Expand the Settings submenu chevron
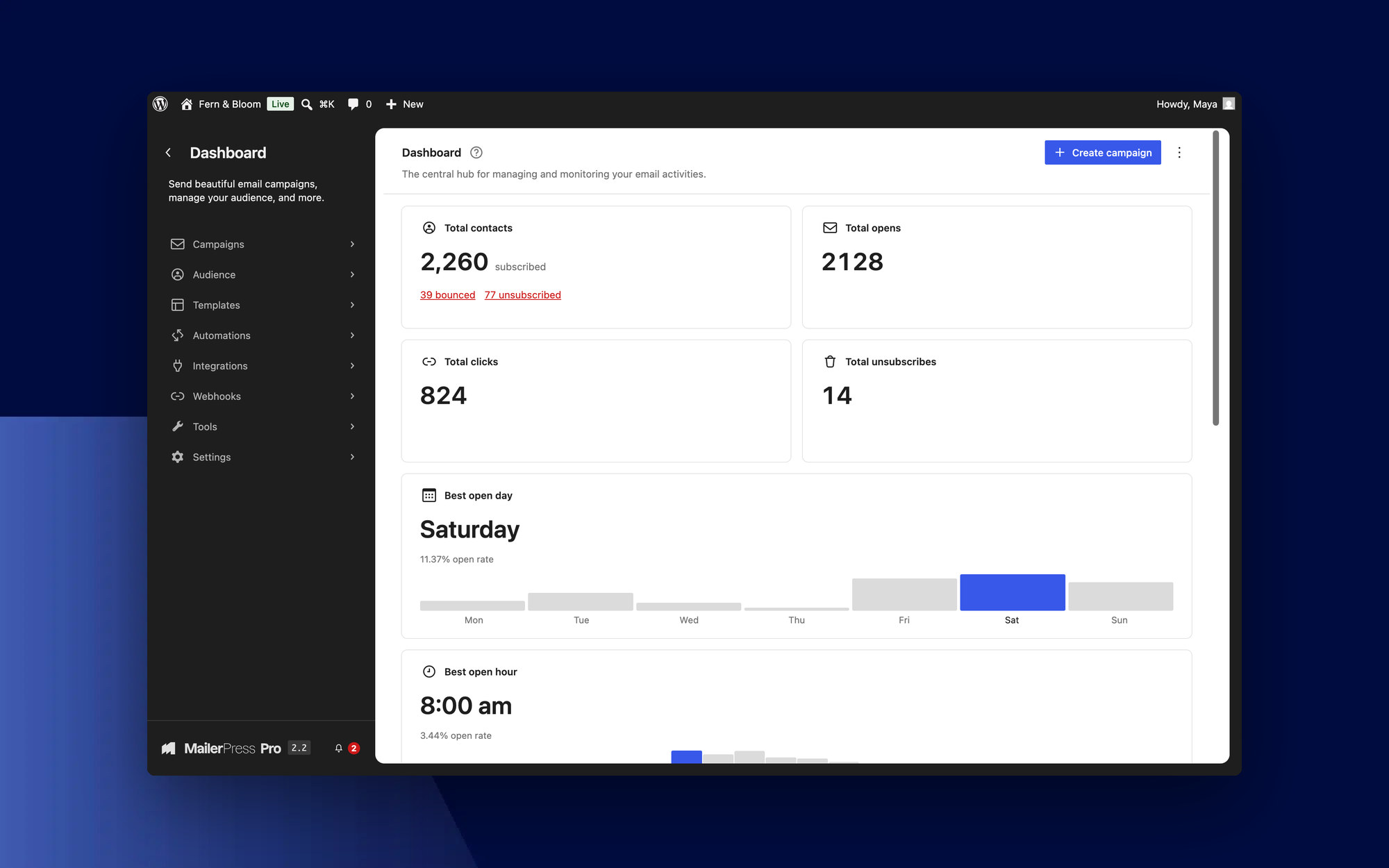The width and height of the screenshot is (1389, 868). click(352, 457)
